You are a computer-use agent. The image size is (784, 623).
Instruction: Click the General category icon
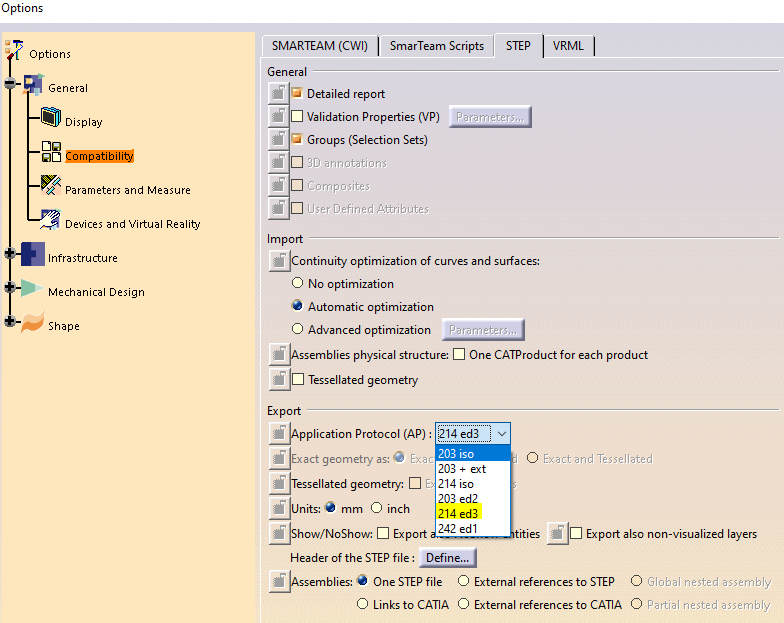click(x=34, y=84)
